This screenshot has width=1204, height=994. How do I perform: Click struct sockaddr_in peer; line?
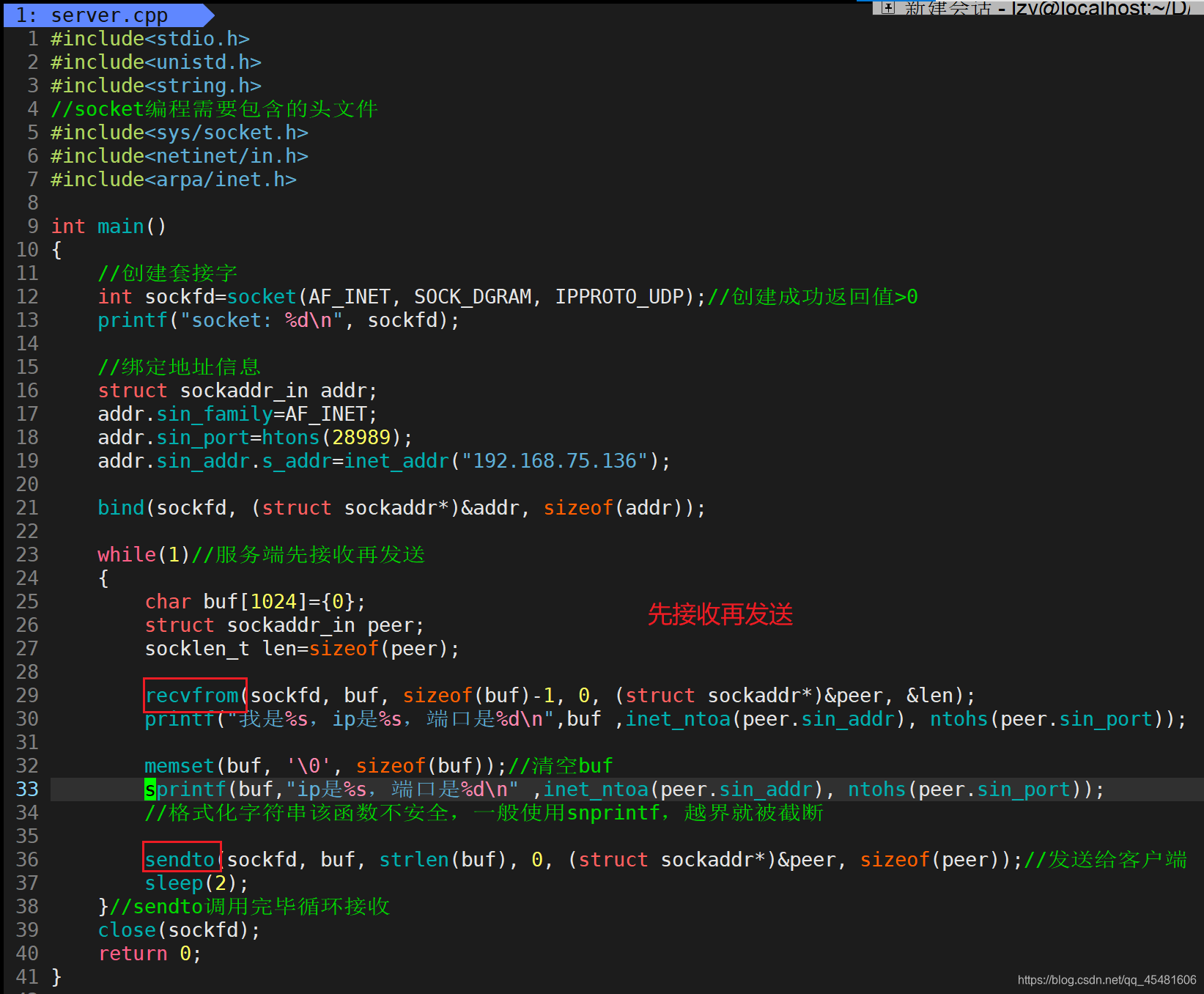(x=284, y=625)
